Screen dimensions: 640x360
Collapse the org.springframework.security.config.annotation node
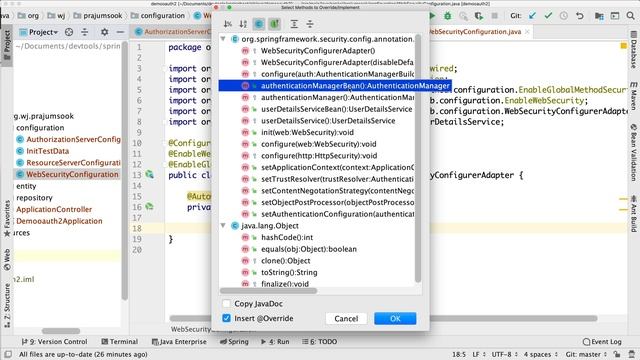tap(223, 39)
